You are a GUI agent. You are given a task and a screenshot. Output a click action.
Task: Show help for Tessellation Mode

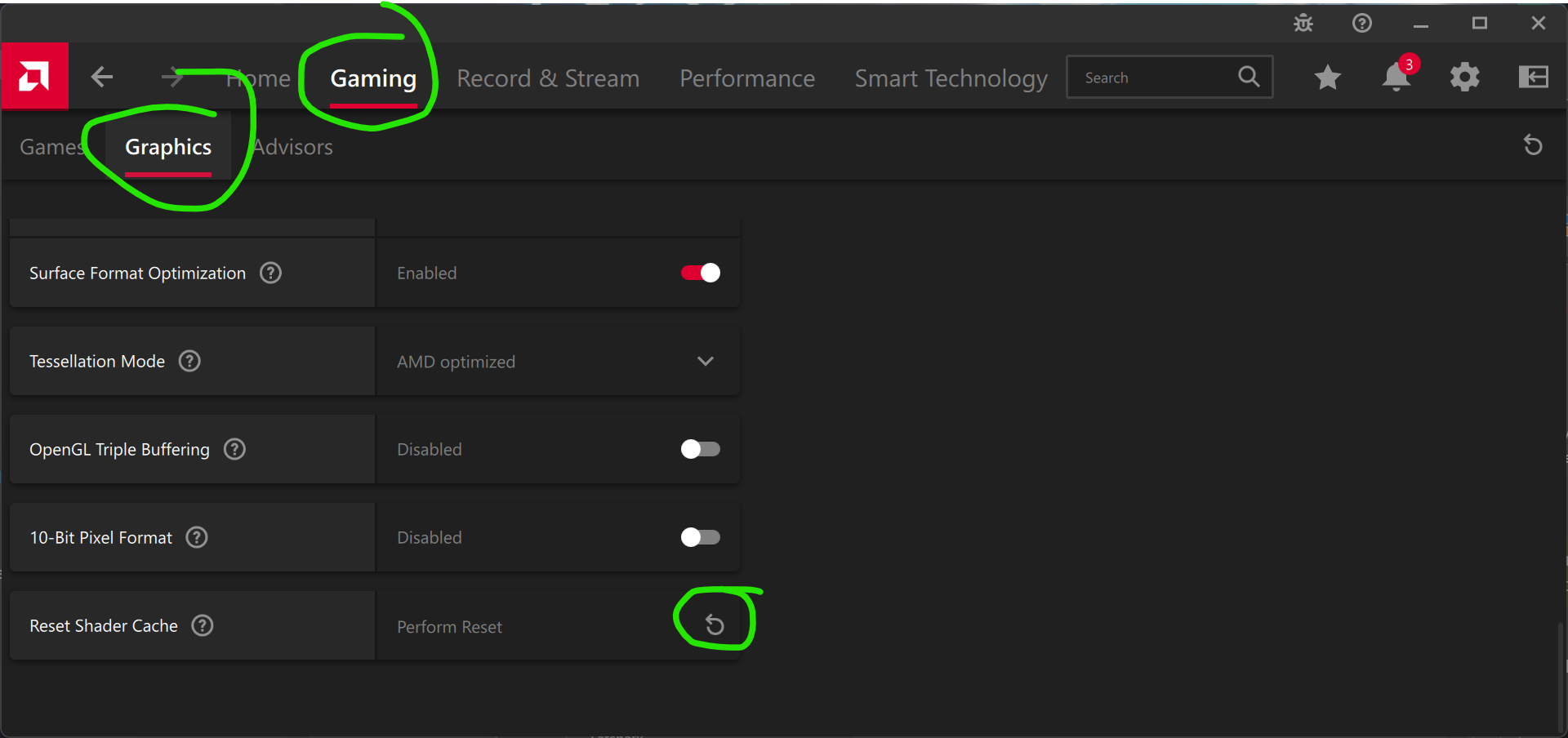pyautogui.click(x=189, y=361)
